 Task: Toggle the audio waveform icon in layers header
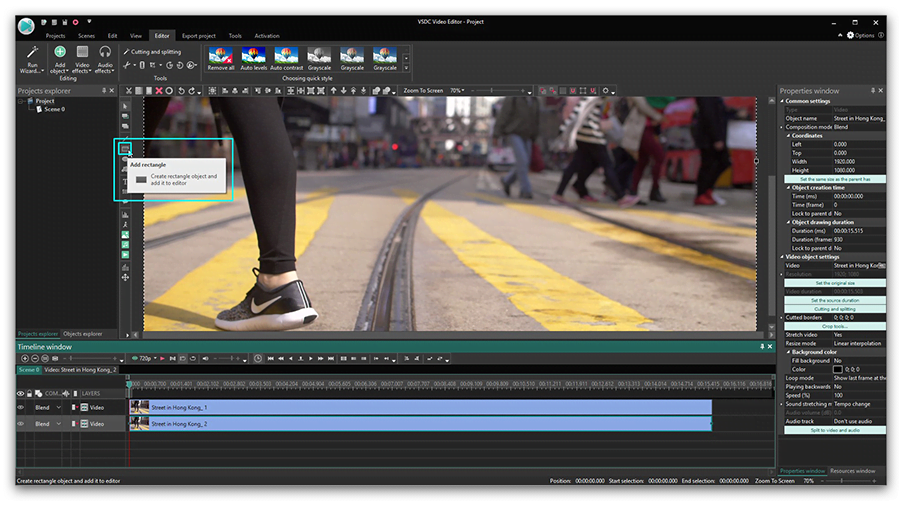(x=66, y=394)
